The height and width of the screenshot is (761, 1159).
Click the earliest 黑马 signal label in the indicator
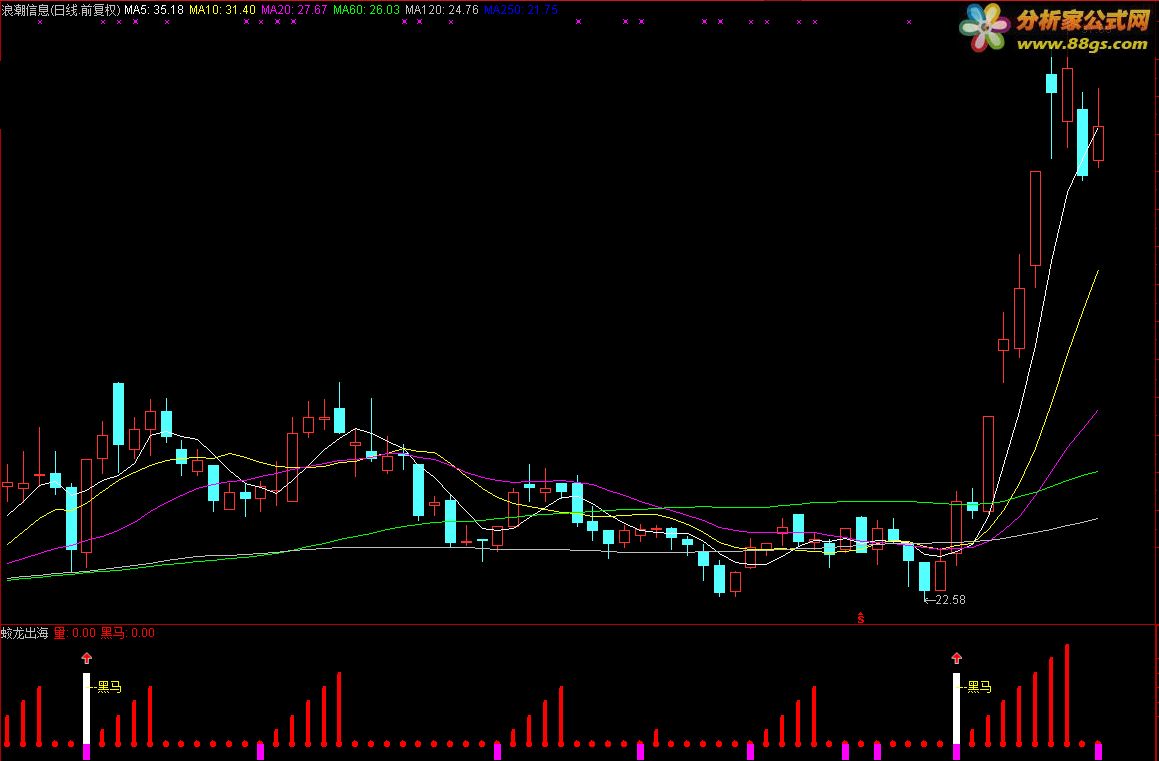tap(109, 687)
